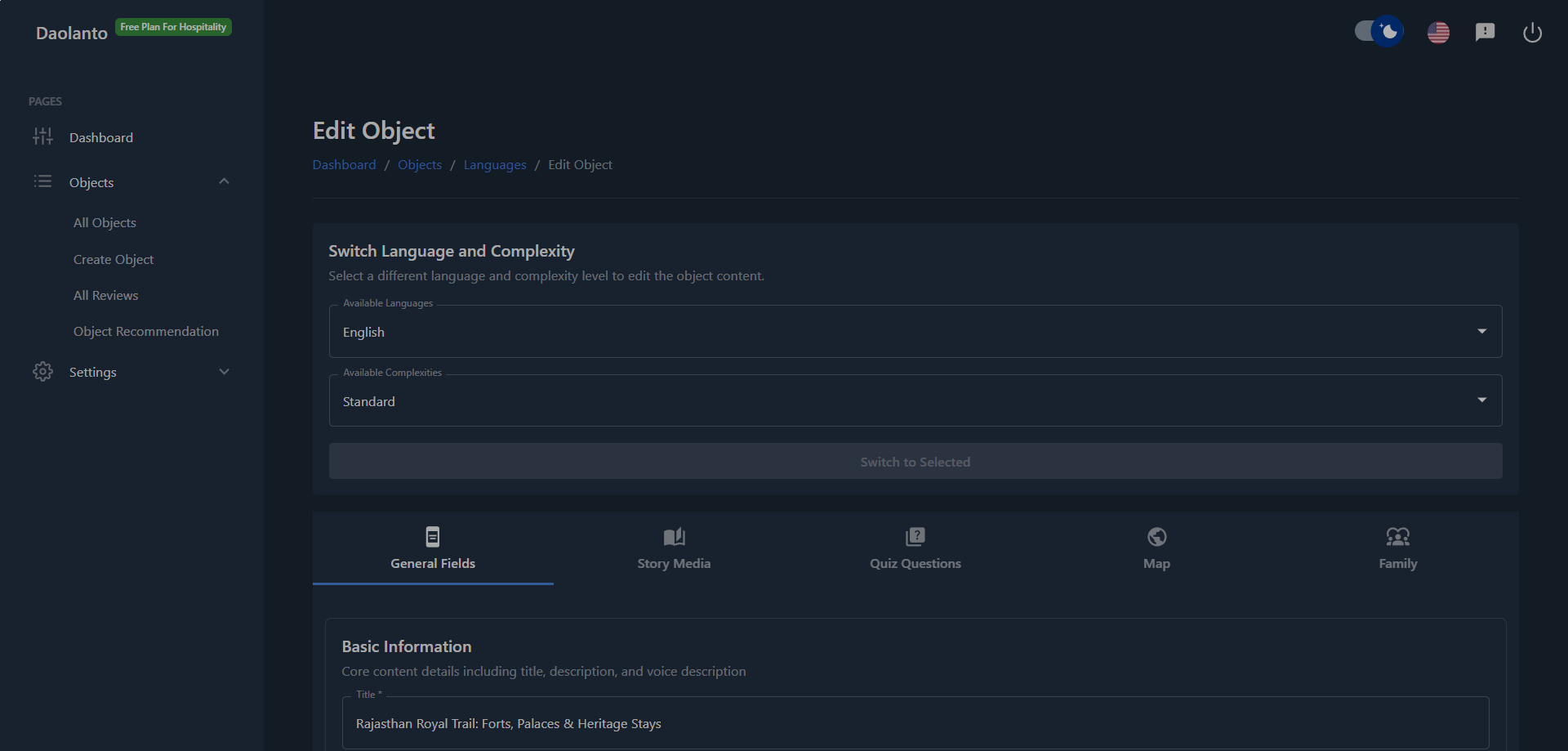Click the PAGES sidebar label
The width and height of the screenshot is (1568, 751).
(x=45, y=101)
